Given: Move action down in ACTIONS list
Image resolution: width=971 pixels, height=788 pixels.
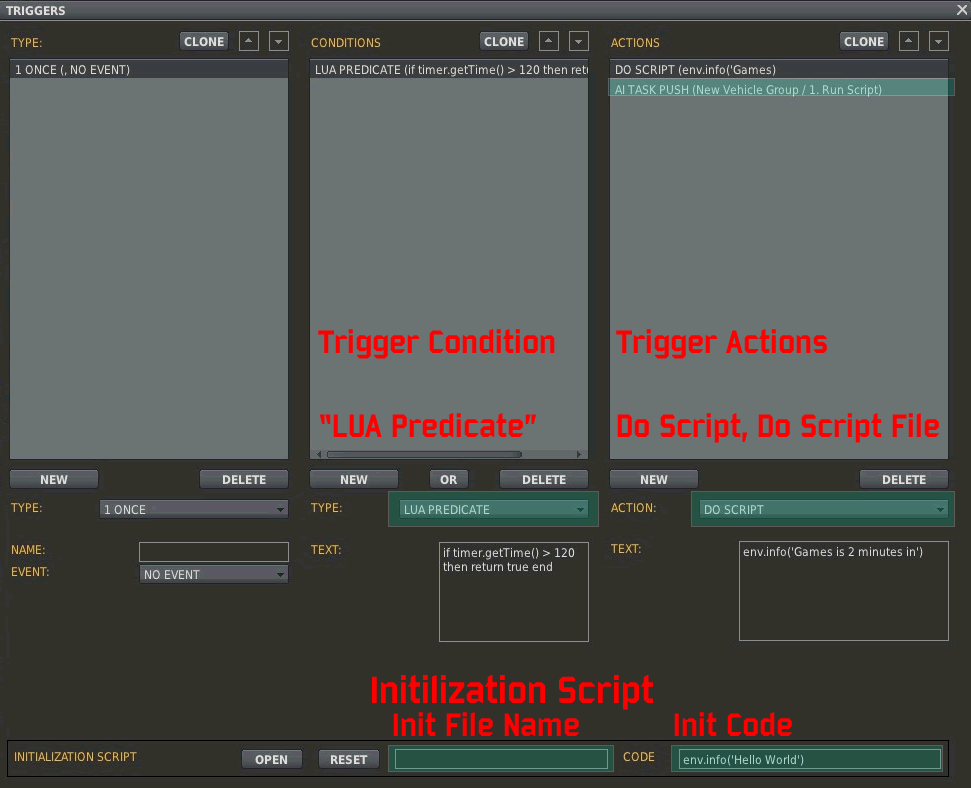Looking at the screenshot, I should pos(939,42).
